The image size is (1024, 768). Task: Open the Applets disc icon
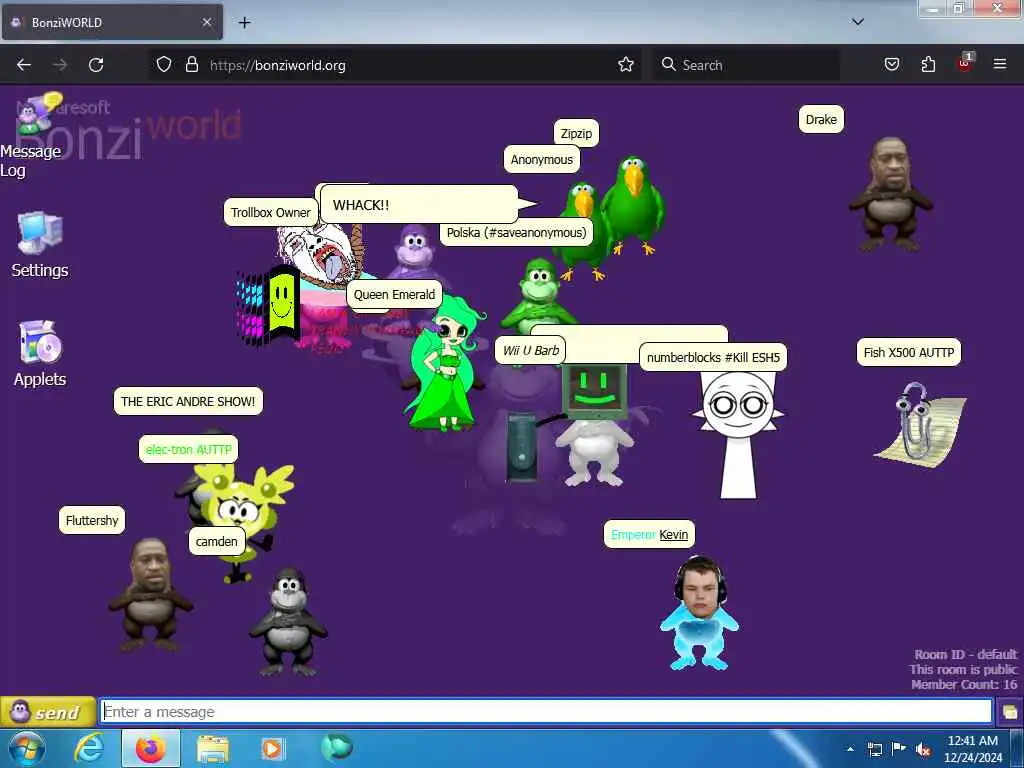click(x=40, y=354)
